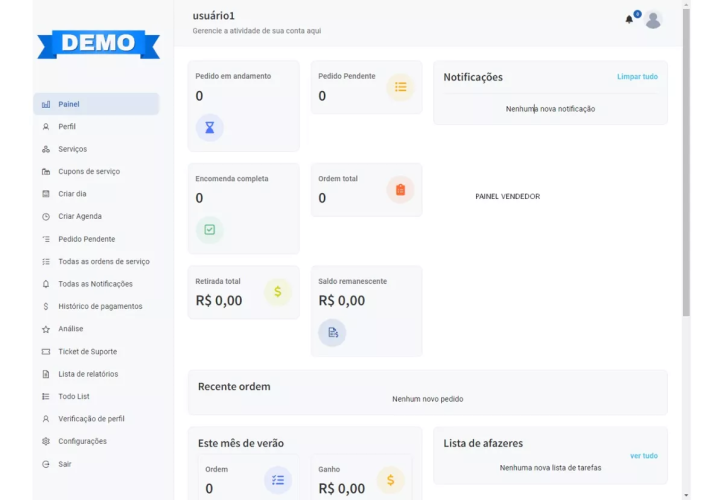Screen dimensions: 724x500
Task: Select Cupons de serviço menu item
Action: coord(89,172)
